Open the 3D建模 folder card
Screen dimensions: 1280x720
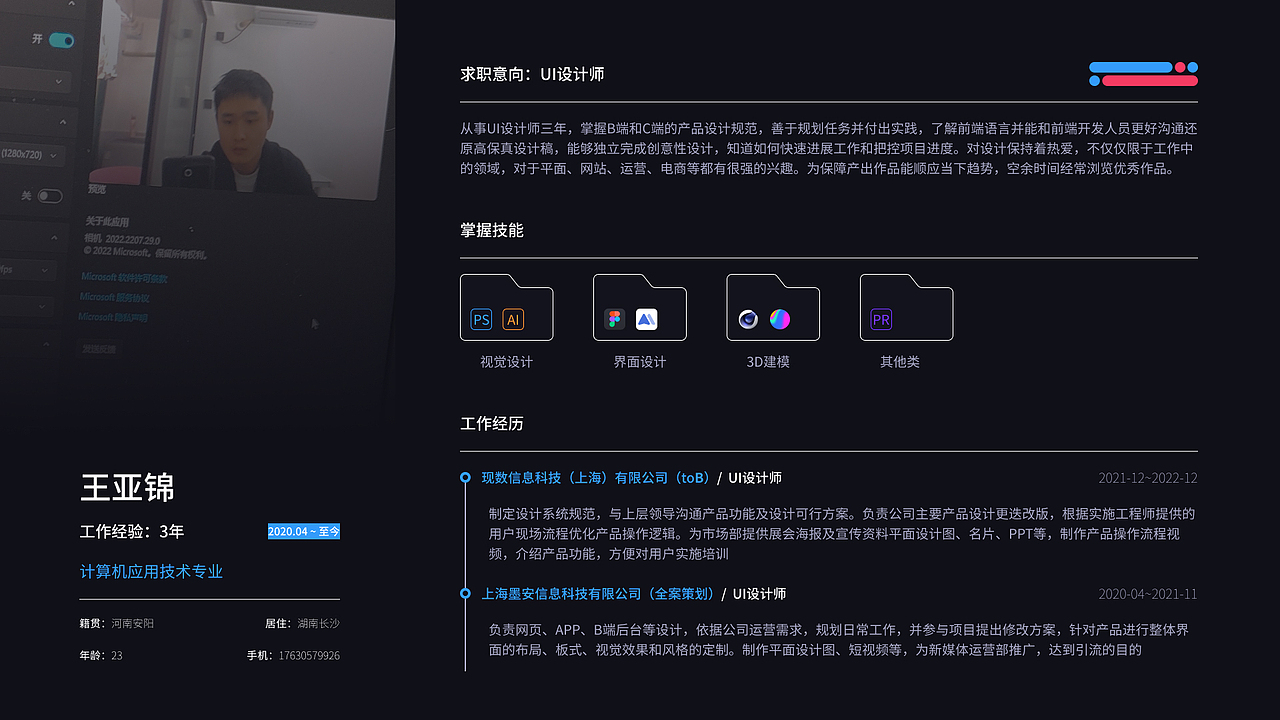(x=773, y=307)
